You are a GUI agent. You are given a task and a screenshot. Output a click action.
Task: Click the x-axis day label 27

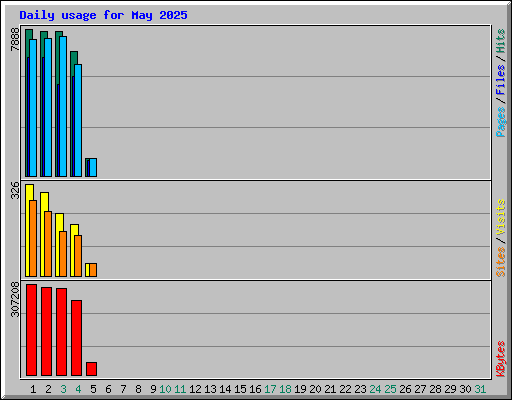pos(420,389)
